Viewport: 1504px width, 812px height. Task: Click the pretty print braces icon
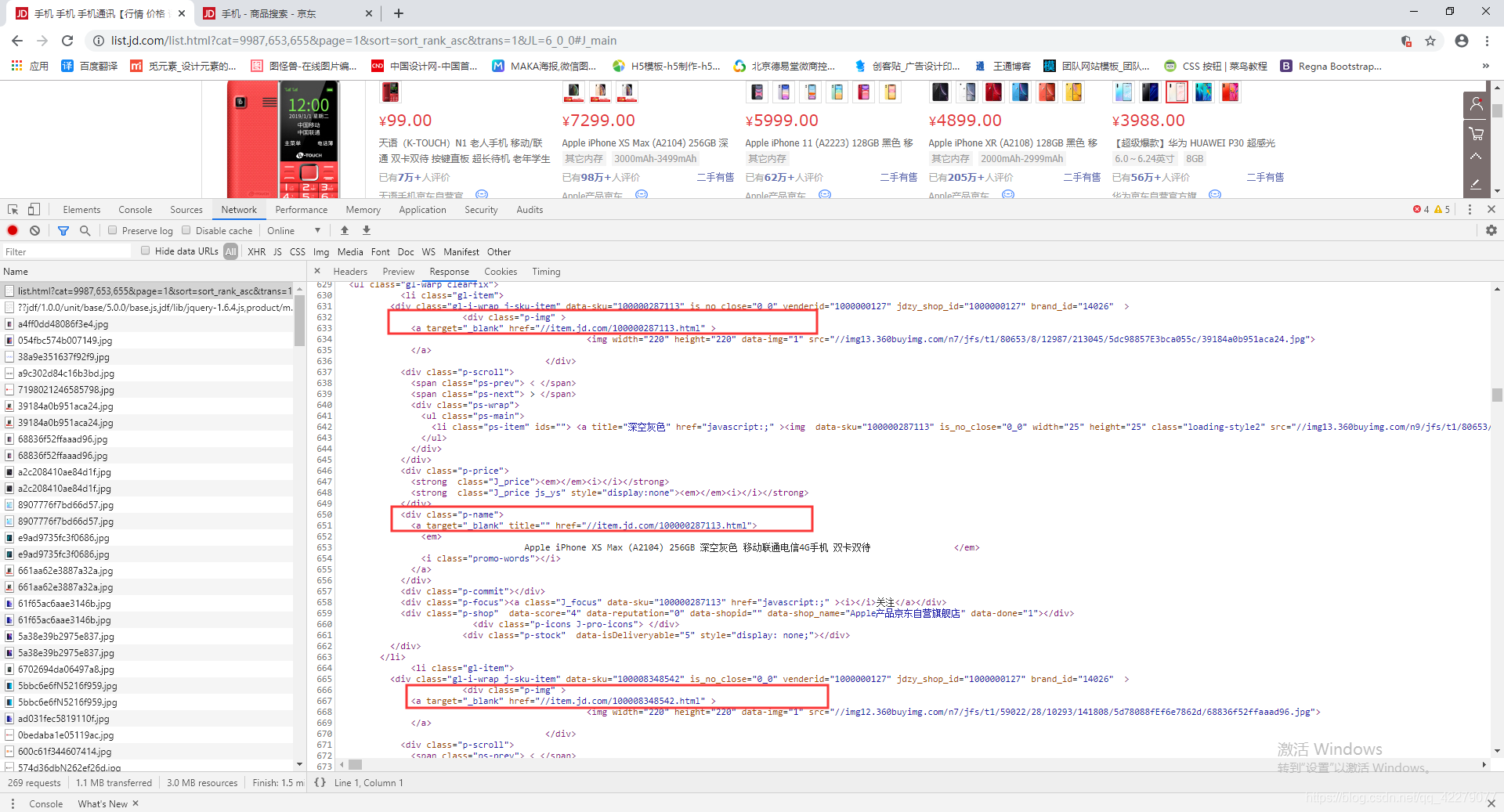point(320,782)
